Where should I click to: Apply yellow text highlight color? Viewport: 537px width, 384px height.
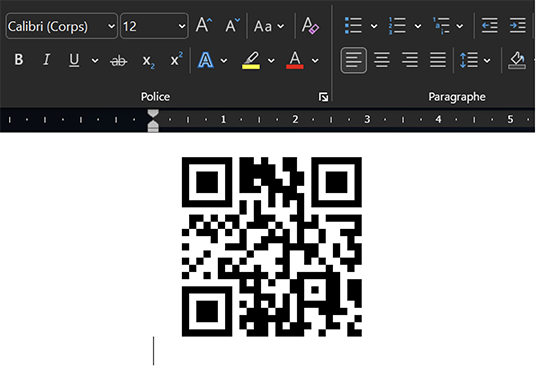(251, 61)
